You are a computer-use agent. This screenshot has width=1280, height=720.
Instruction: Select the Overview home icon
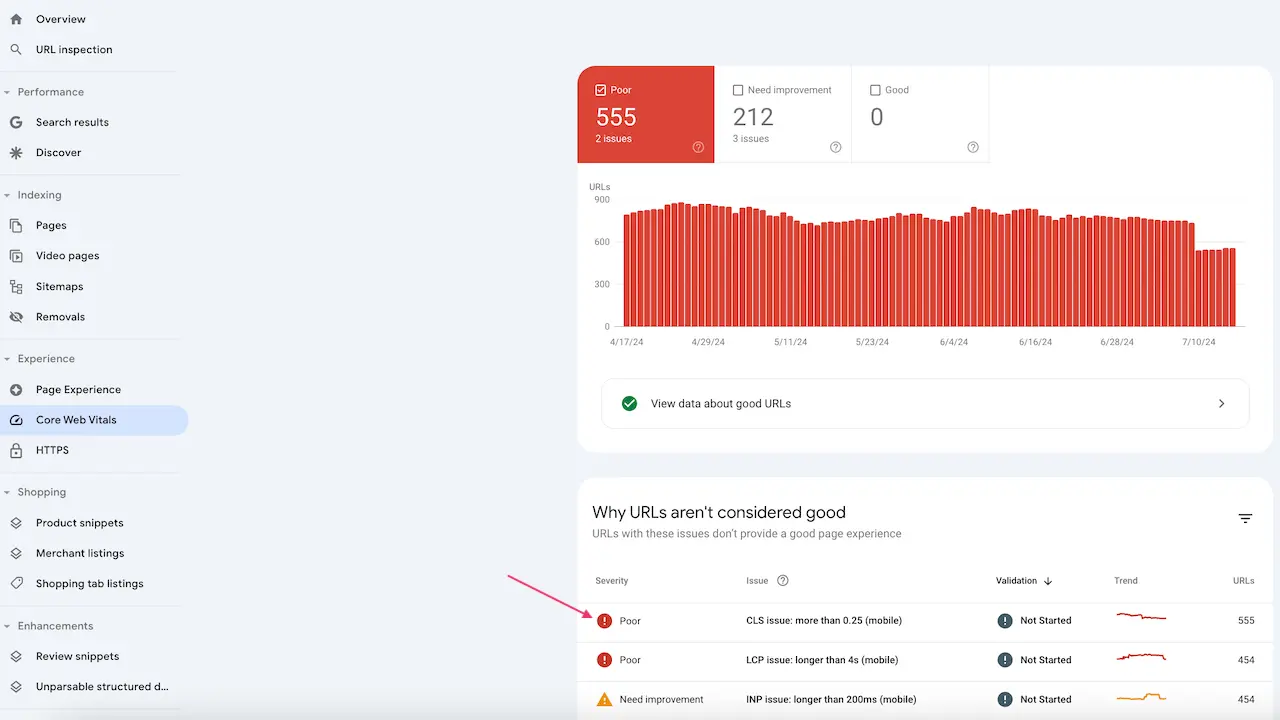pyautogui.click(x=15, y=18)
